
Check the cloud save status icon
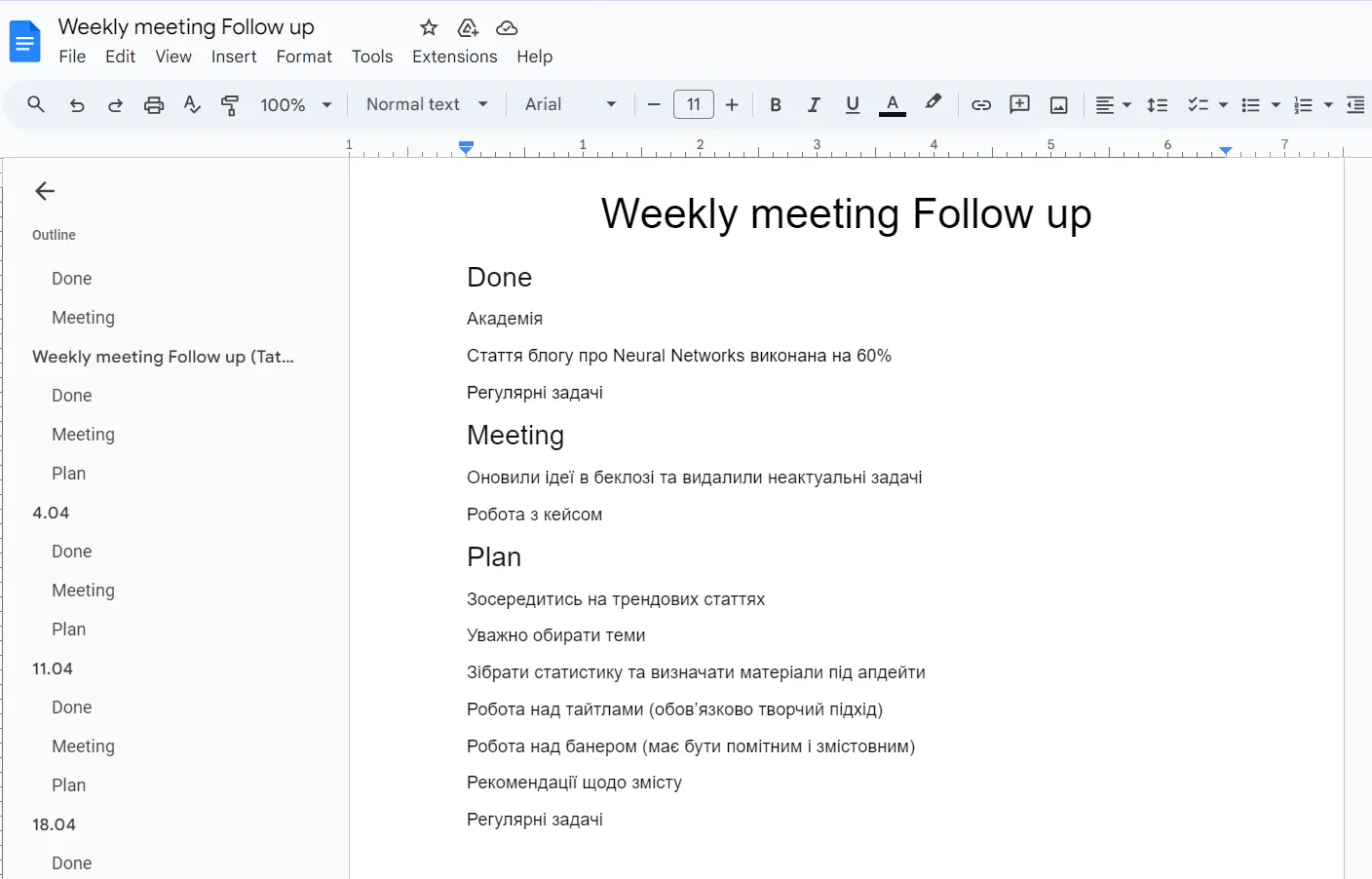507,27
